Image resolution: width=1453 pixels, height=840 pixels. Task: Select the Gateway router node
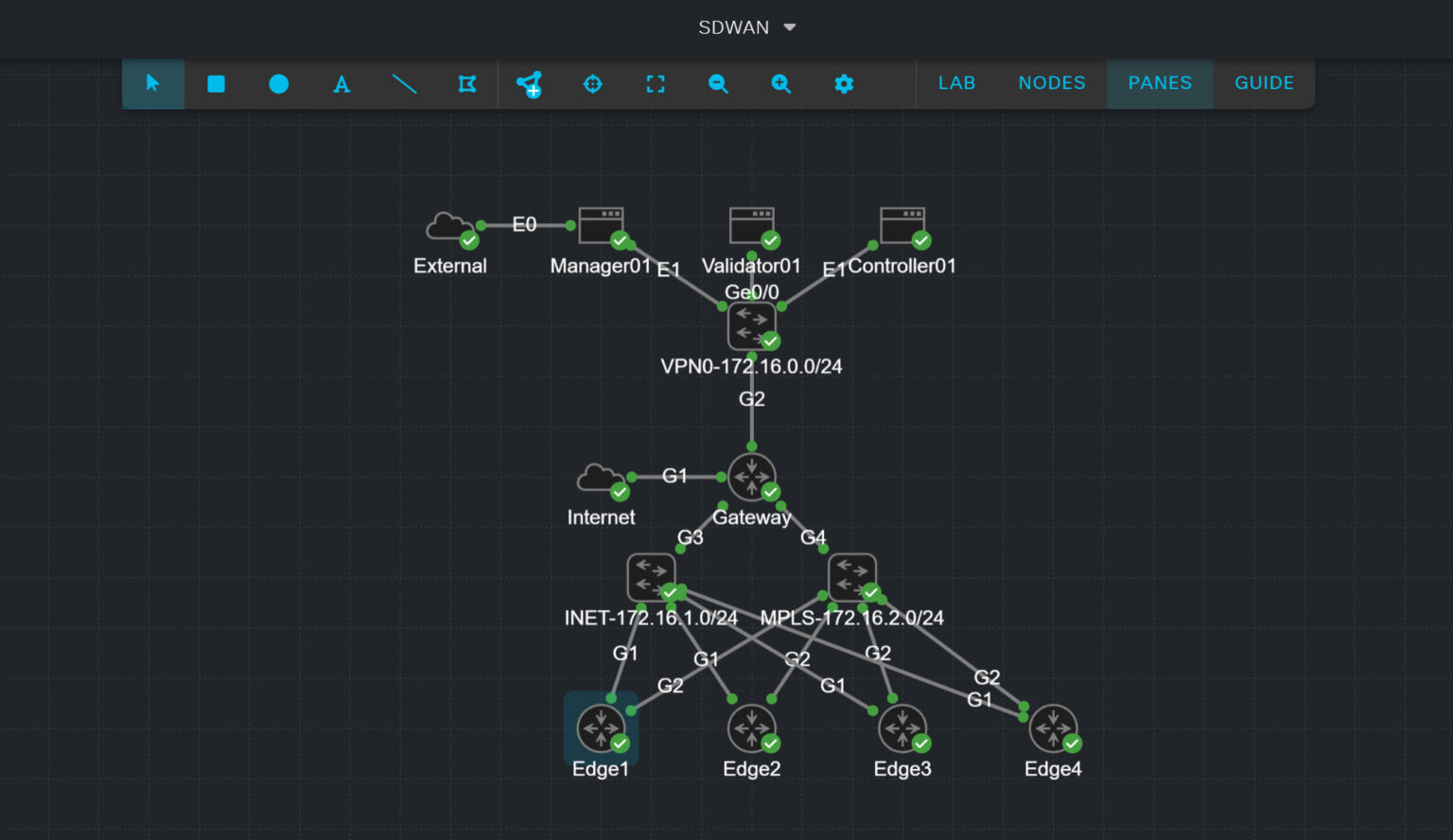(x=752, y=476)
